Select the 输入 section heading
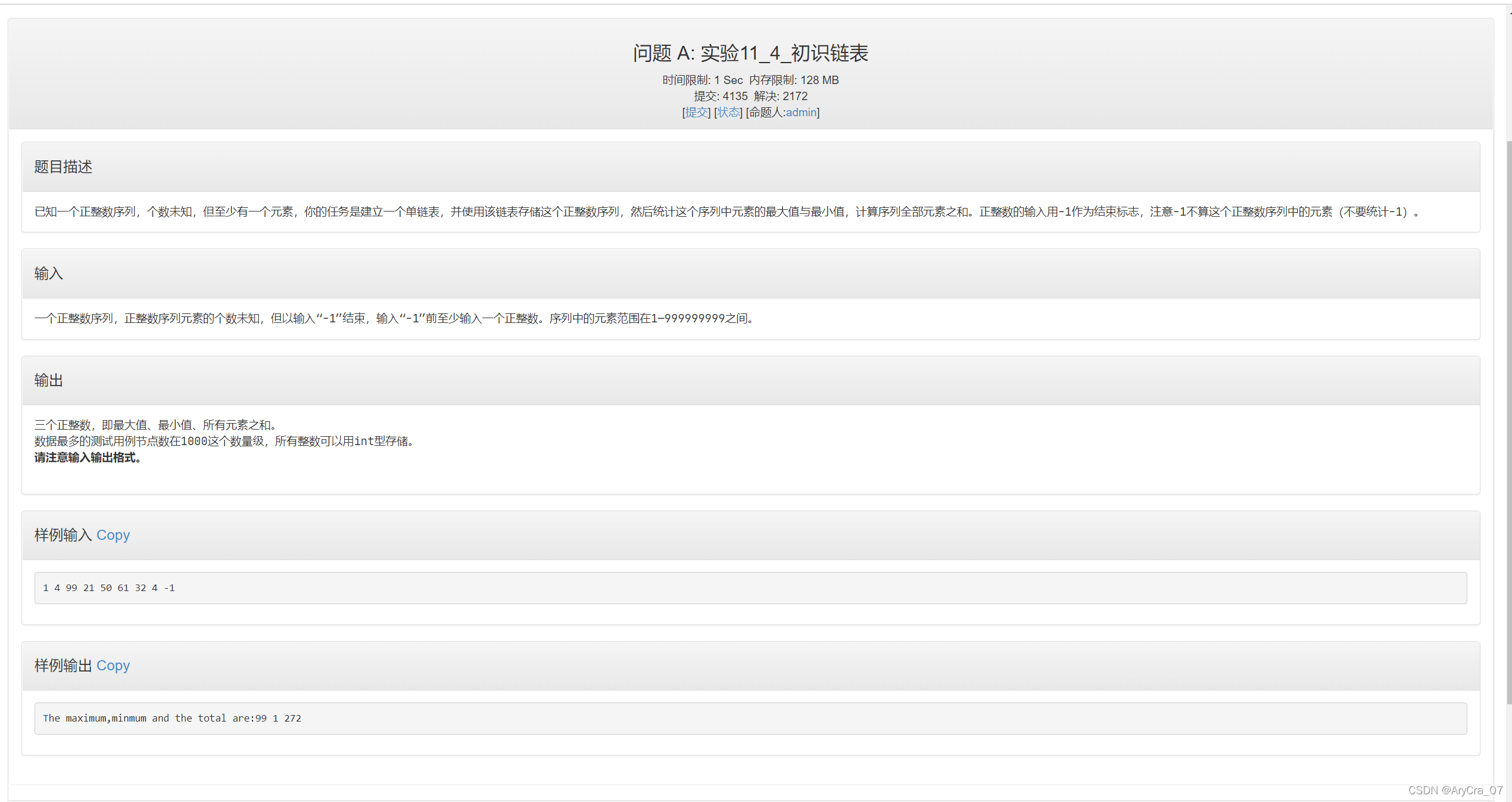This screenshot has width=1512, height=802. [49, 273]
